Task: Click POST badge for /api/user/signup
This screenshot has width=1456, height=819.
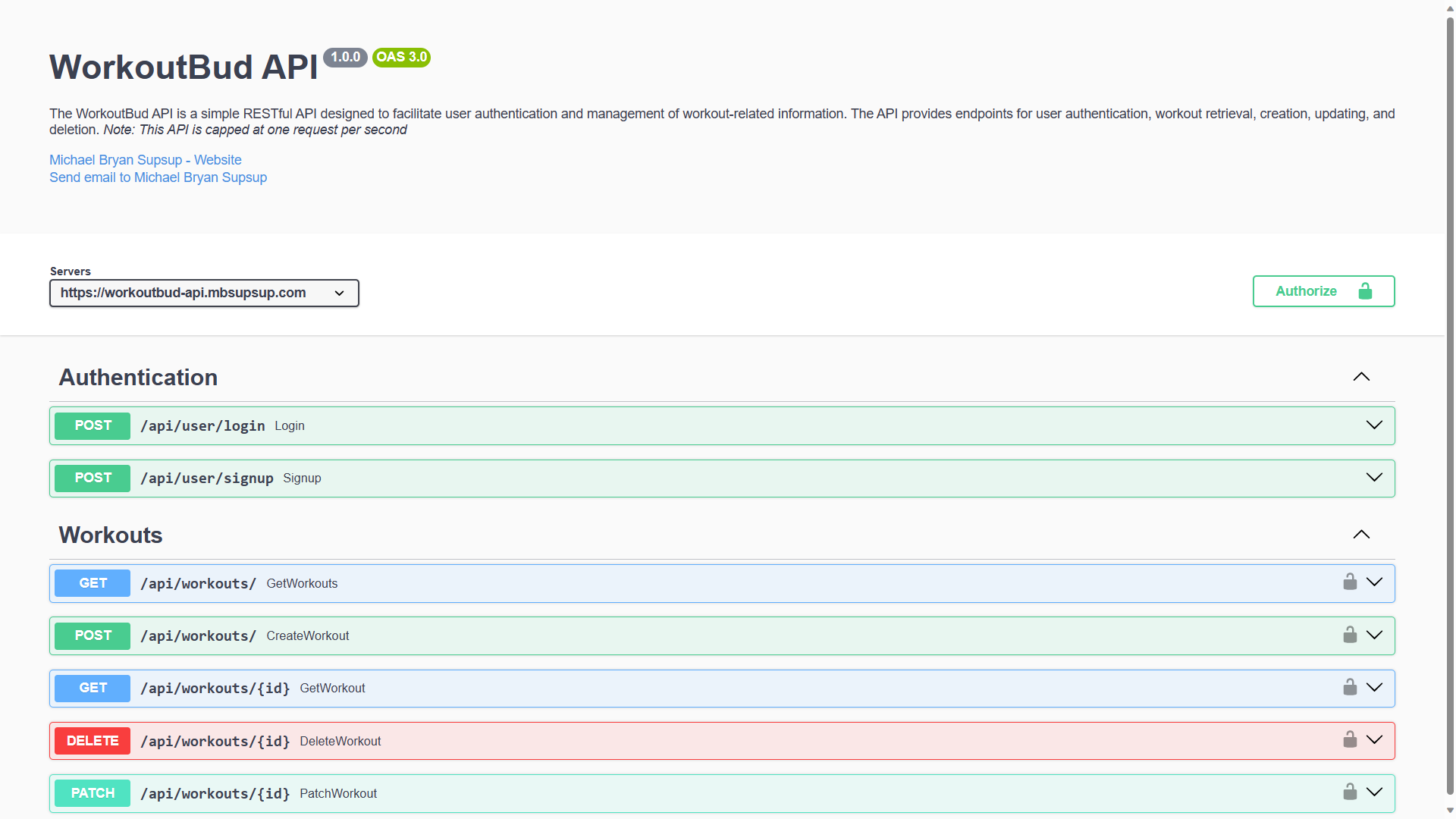Action: pyautogui.click(x=93, y=478)
